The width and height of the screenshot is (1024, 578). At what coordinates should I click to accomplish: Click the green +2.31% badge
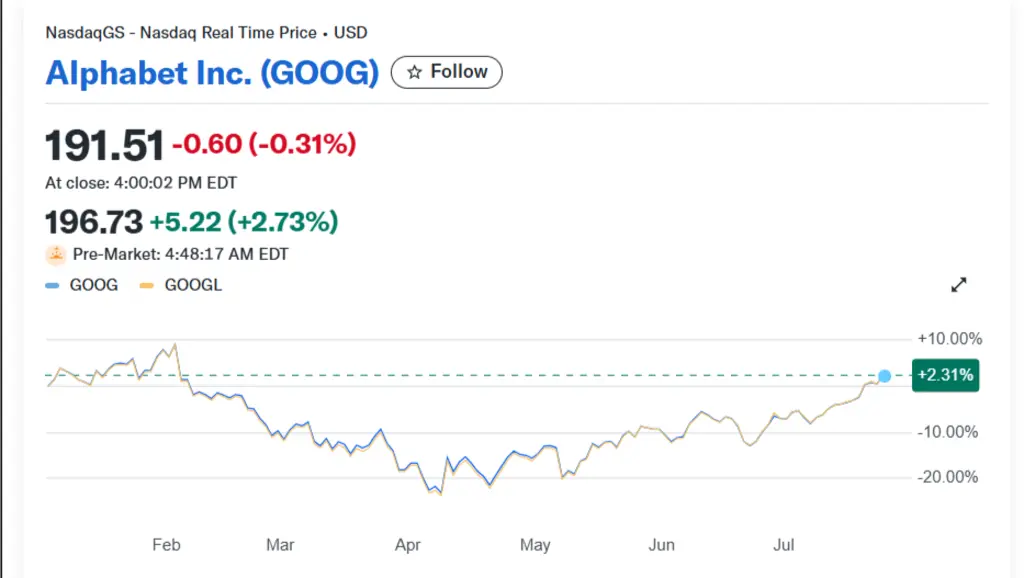coord(945,376)
